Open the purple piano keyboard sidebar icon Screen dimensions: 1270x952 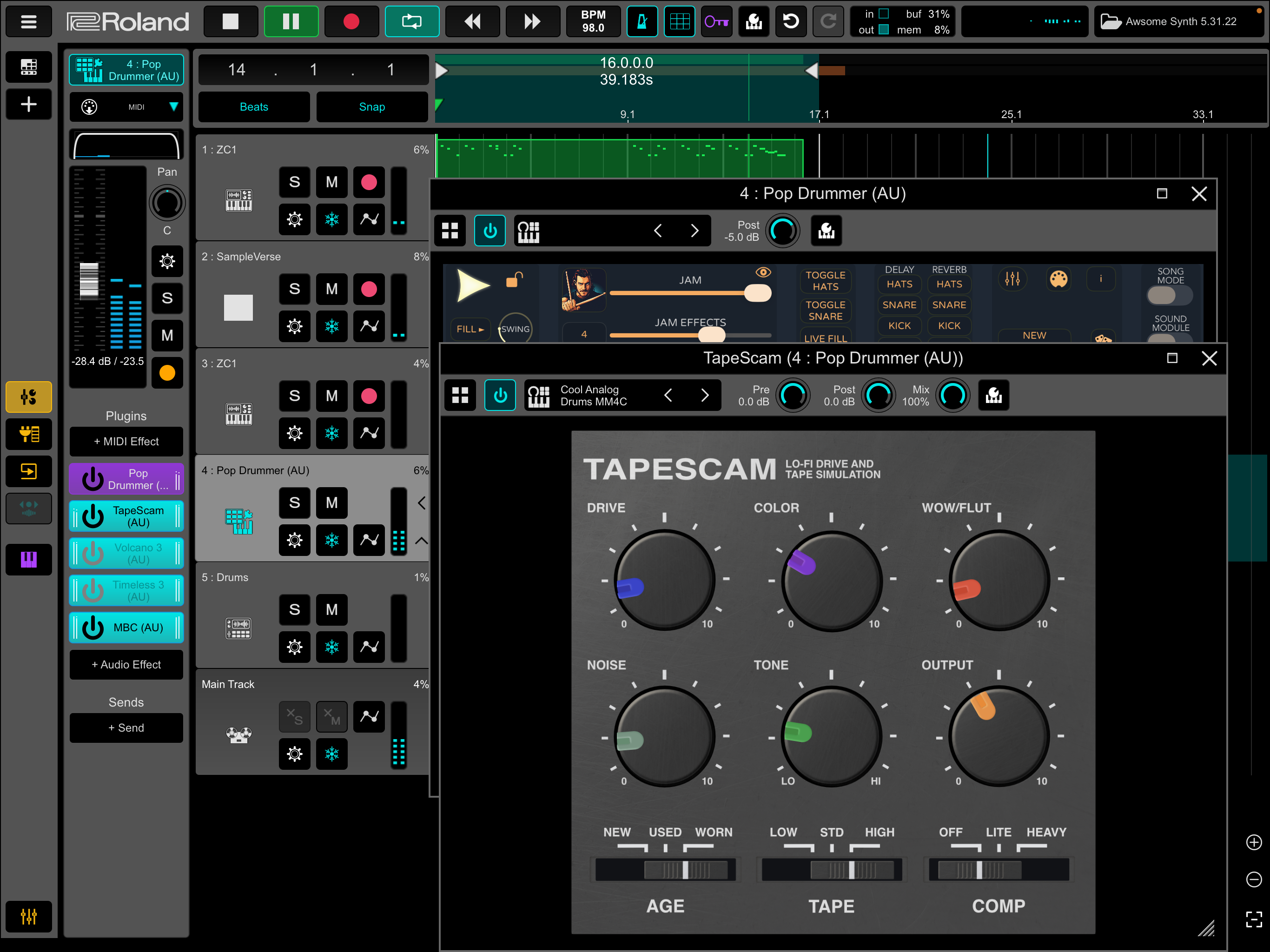tap(29, 559)
